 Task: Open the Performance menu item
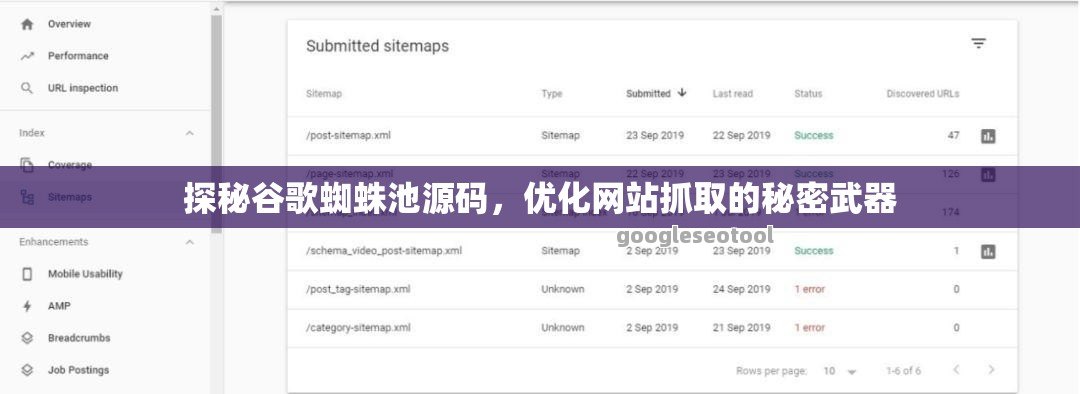pos(78,56)
